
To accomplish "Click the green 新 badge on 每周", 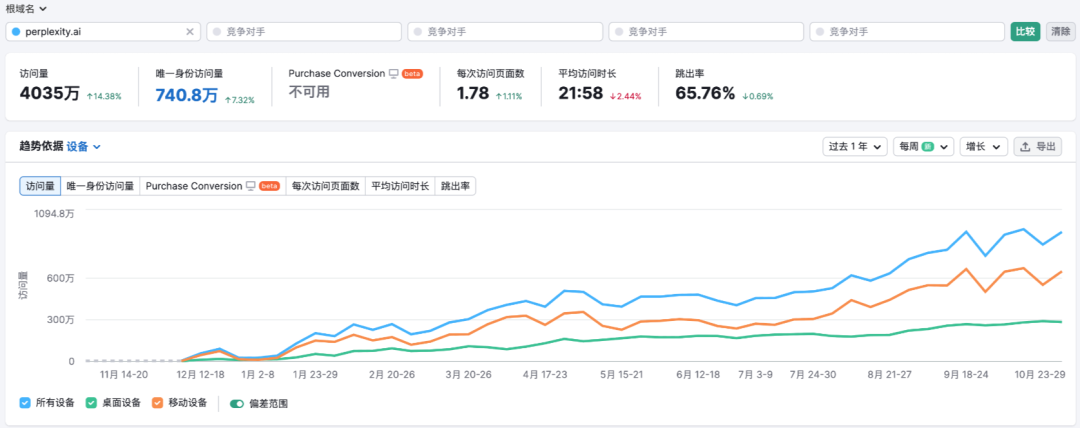I will click(928, 147).
